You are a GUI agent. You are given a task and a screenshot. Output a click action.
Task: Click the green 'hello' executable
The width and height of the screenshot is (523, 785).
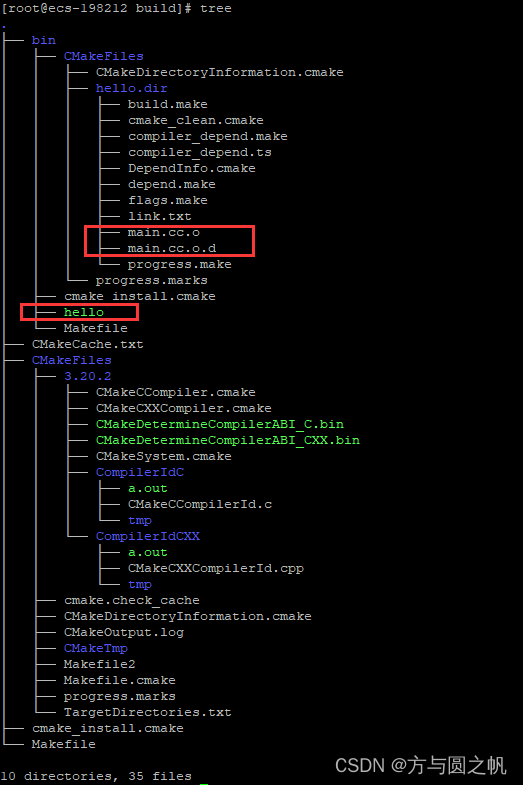pos(84,312)
